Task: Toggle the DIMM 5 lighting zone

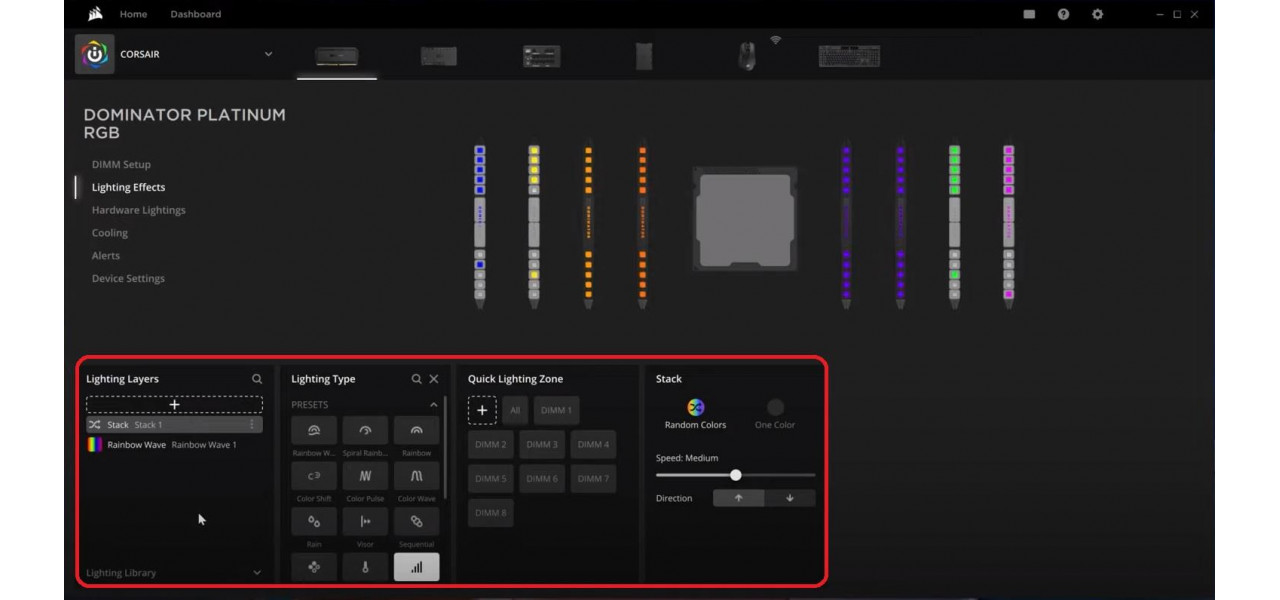Action: (490, 479)
